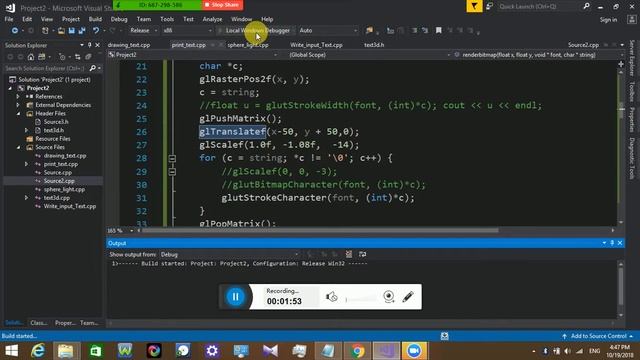Click the Solution Explorer pin icon
Screen dimensions: 640x360
pyautogui.click(x=89, y=45)
